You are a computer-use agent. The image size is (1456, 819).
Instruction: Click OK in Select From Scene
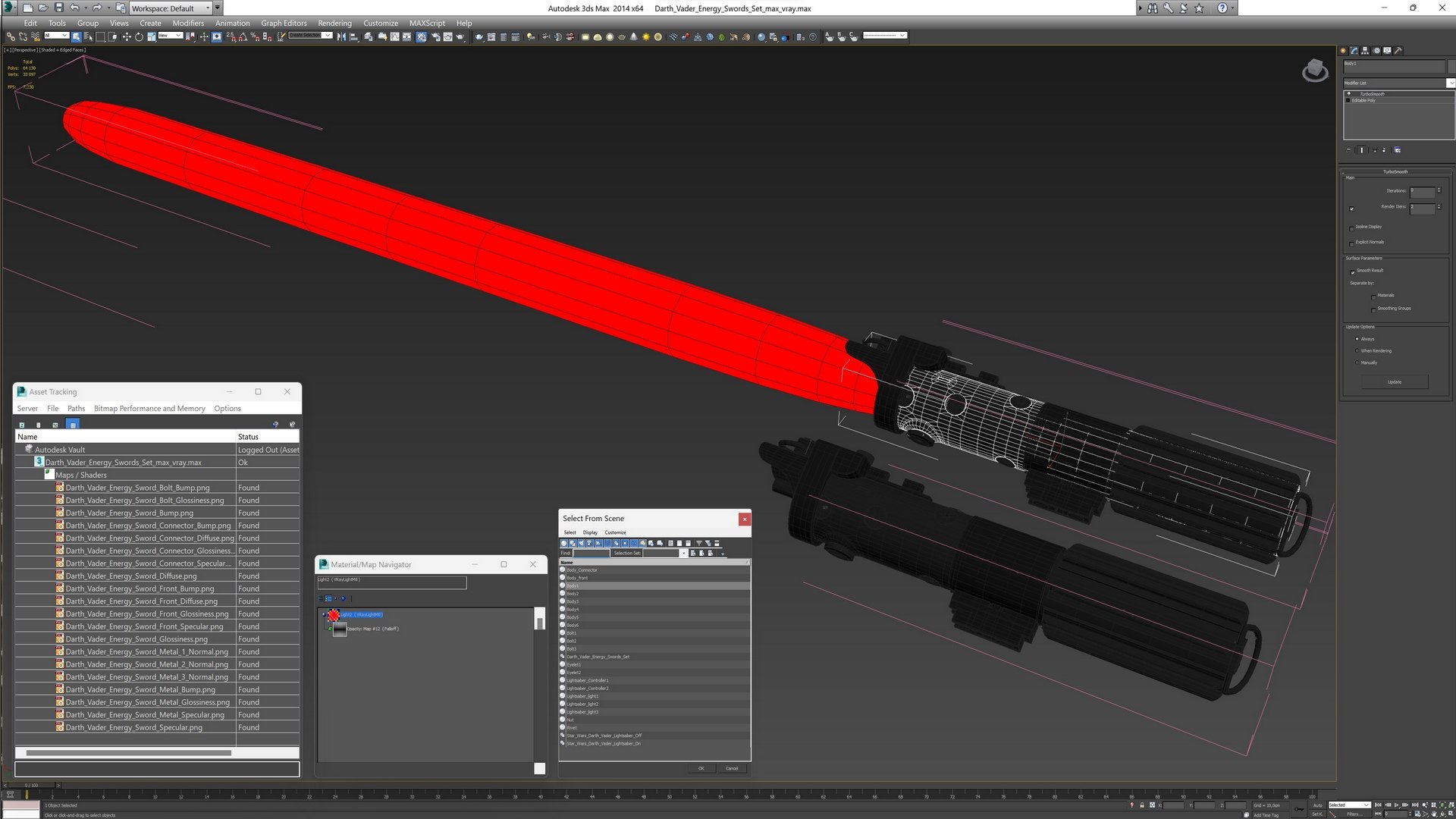pos(701,768)
